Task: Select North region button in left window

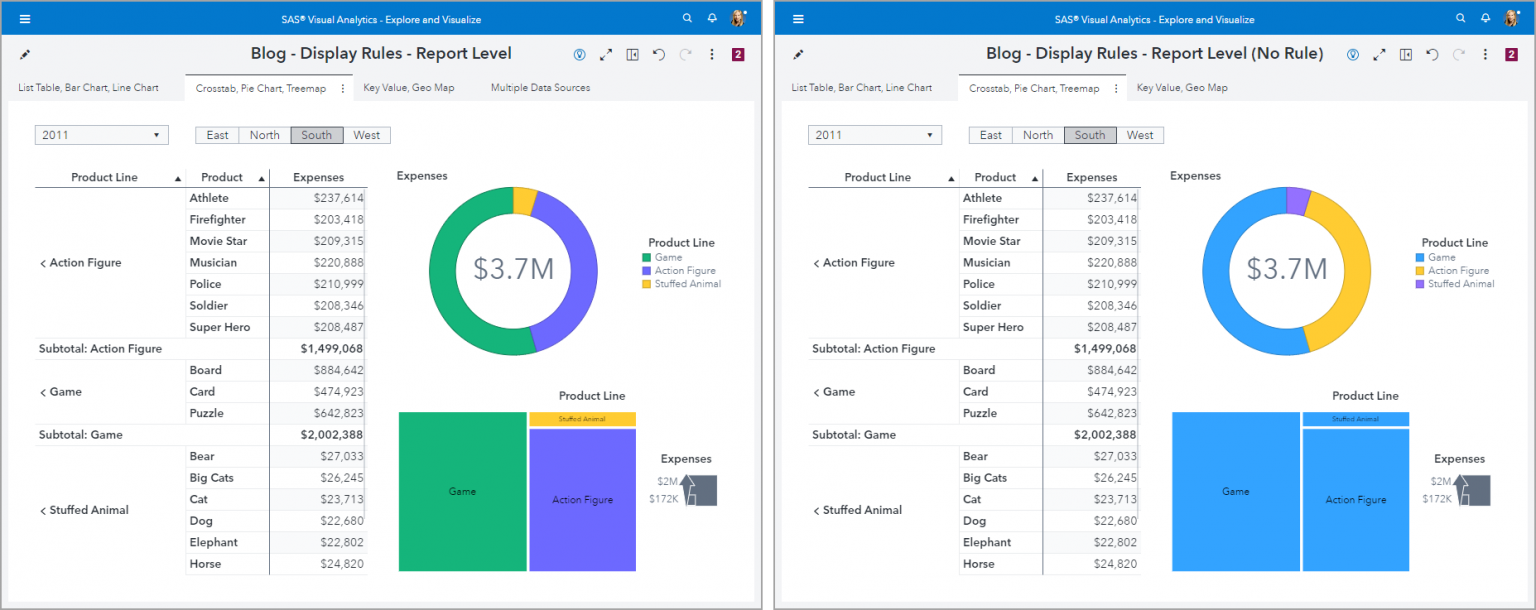Action: click(265, 135)
